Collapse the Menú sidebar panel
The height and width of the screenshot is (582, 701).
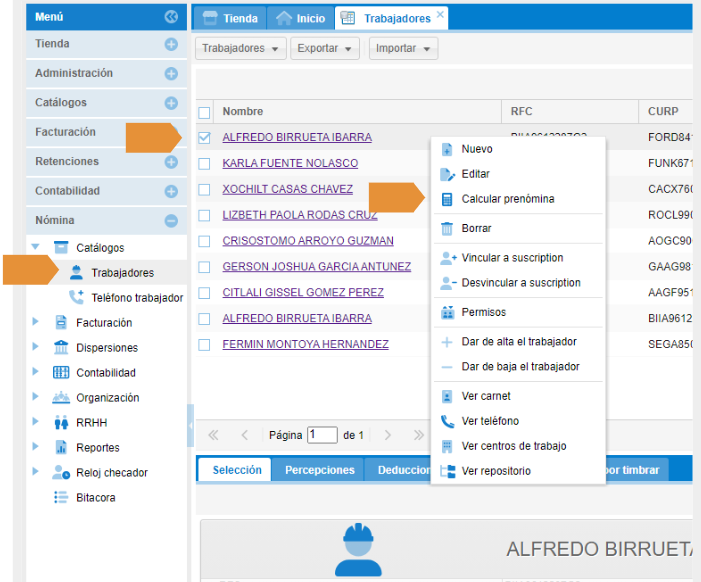tap(171, 17)
